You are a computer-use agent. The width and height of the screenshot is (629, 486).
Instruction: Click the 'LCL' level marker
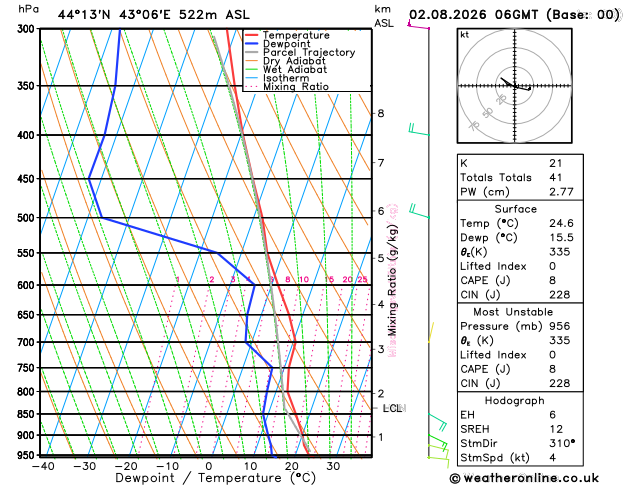pos(392,408)
